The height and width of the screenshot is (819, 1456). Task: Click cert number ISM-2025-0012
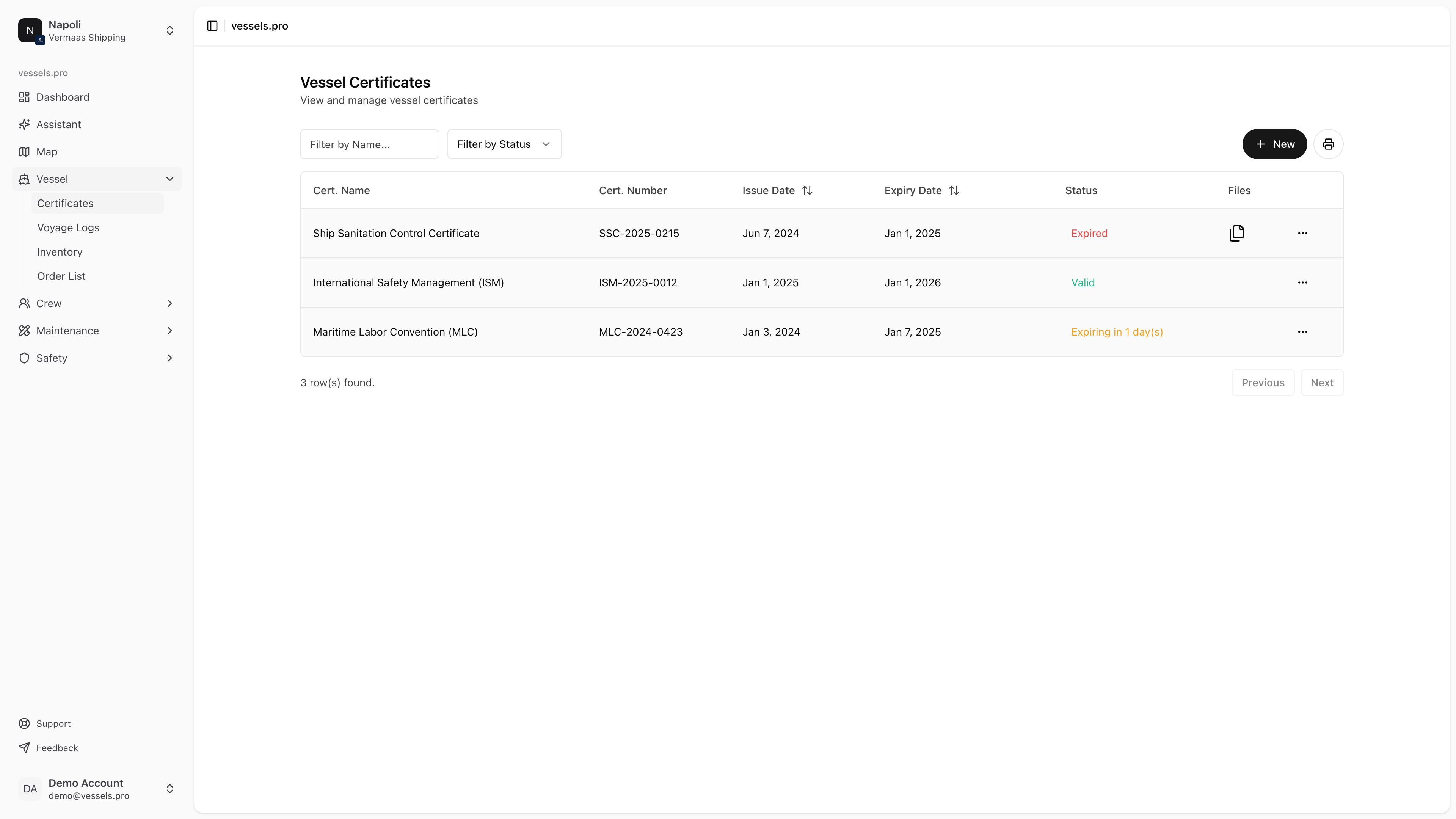tap(637, 282)
